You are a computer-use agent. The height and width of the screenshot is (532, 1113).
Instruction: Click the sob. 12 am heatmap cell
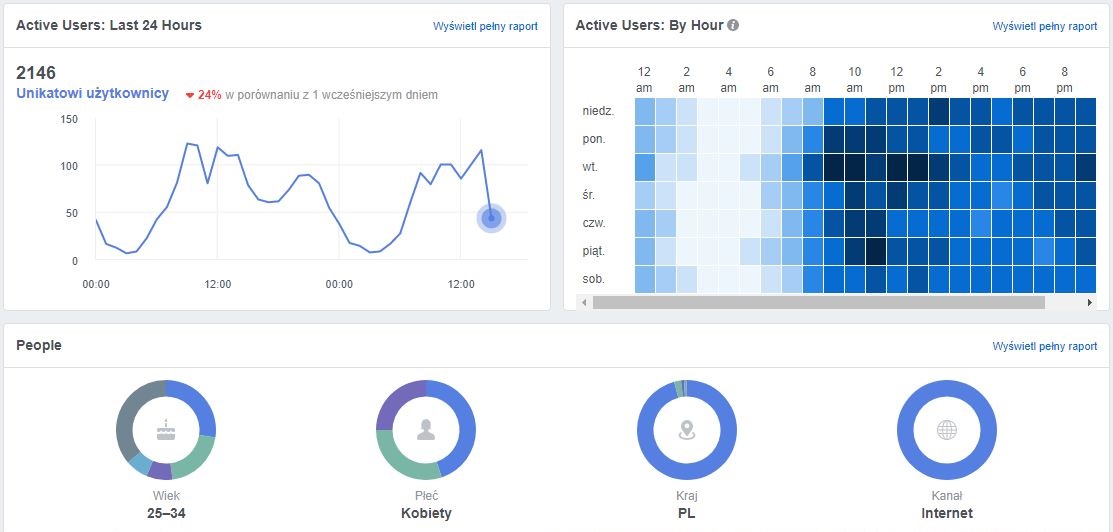point(645,279)
